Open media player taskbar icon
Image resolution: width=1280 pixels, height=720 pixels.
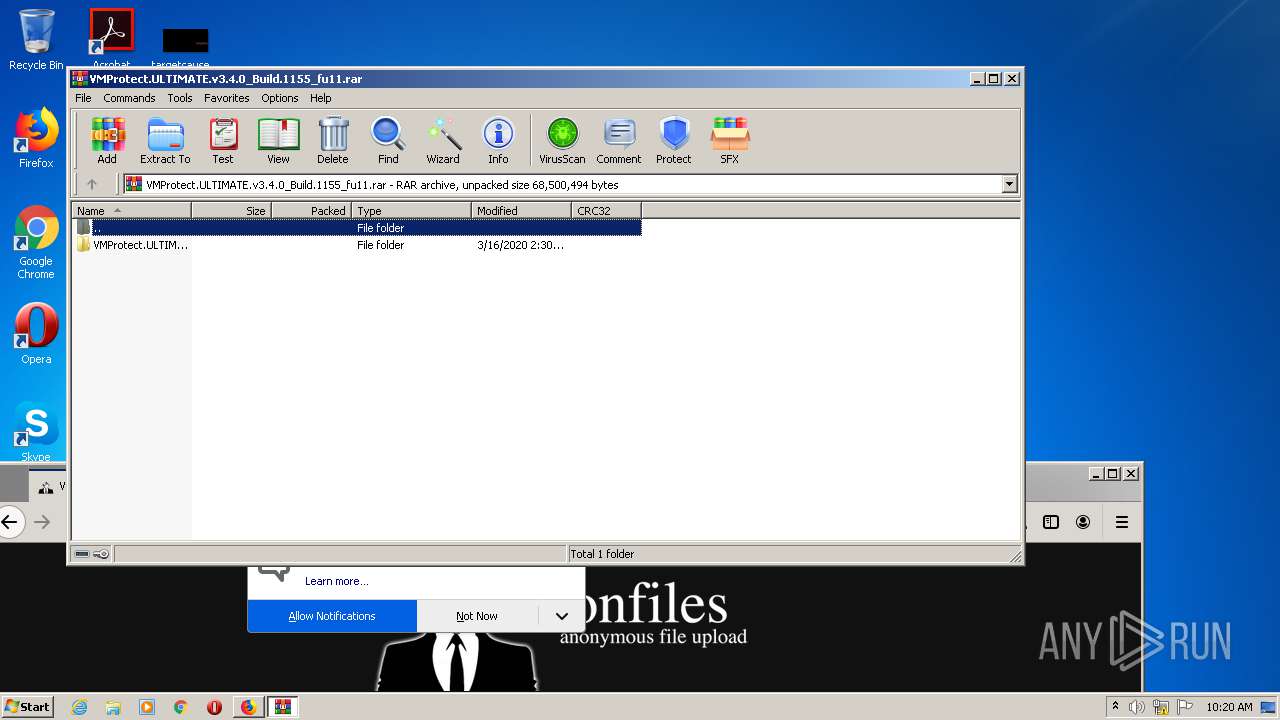[x=147, y=707]
